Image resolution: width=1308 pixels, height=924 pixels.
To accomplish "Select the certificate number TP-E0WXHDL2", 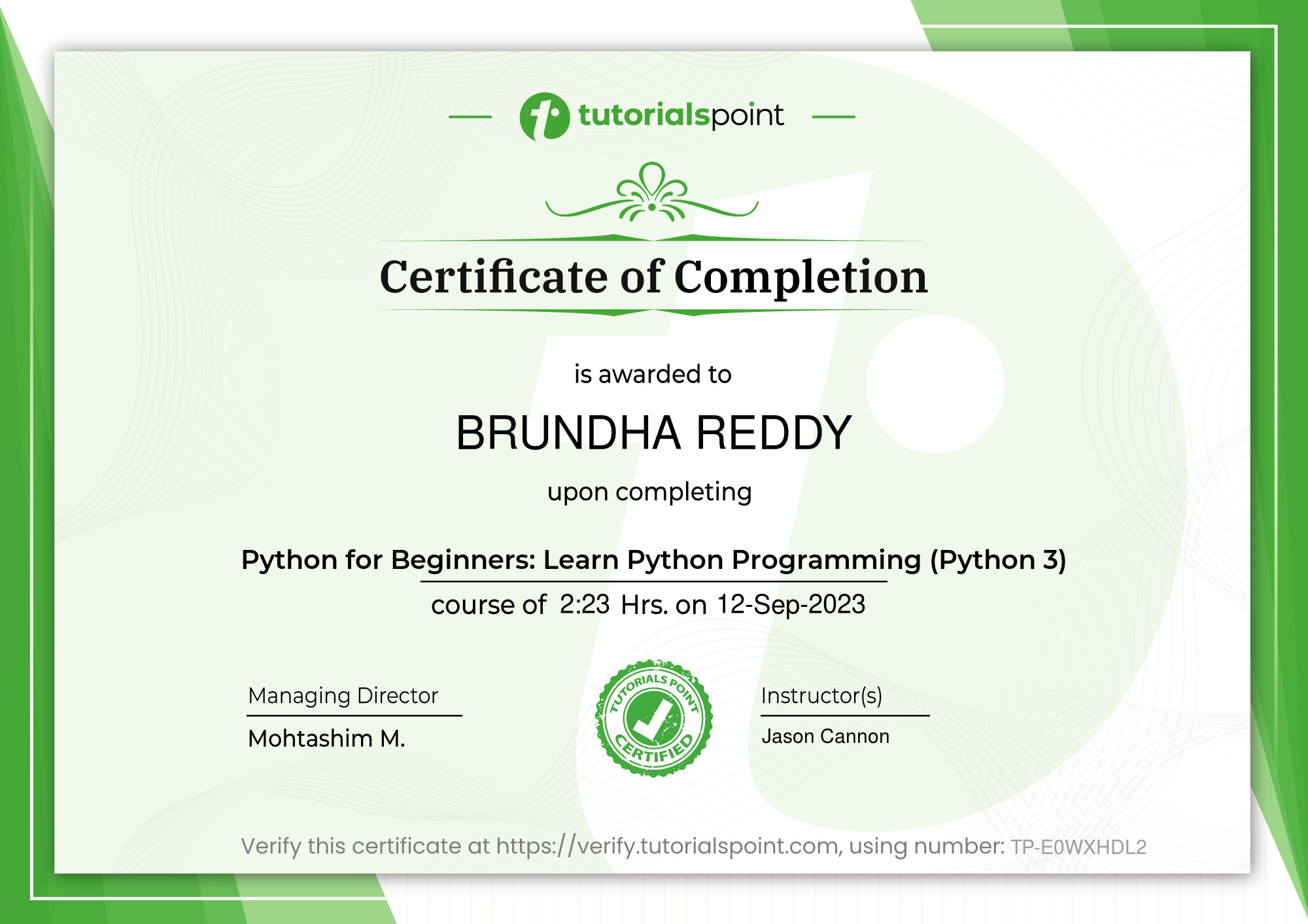I will pos(1078,847).
